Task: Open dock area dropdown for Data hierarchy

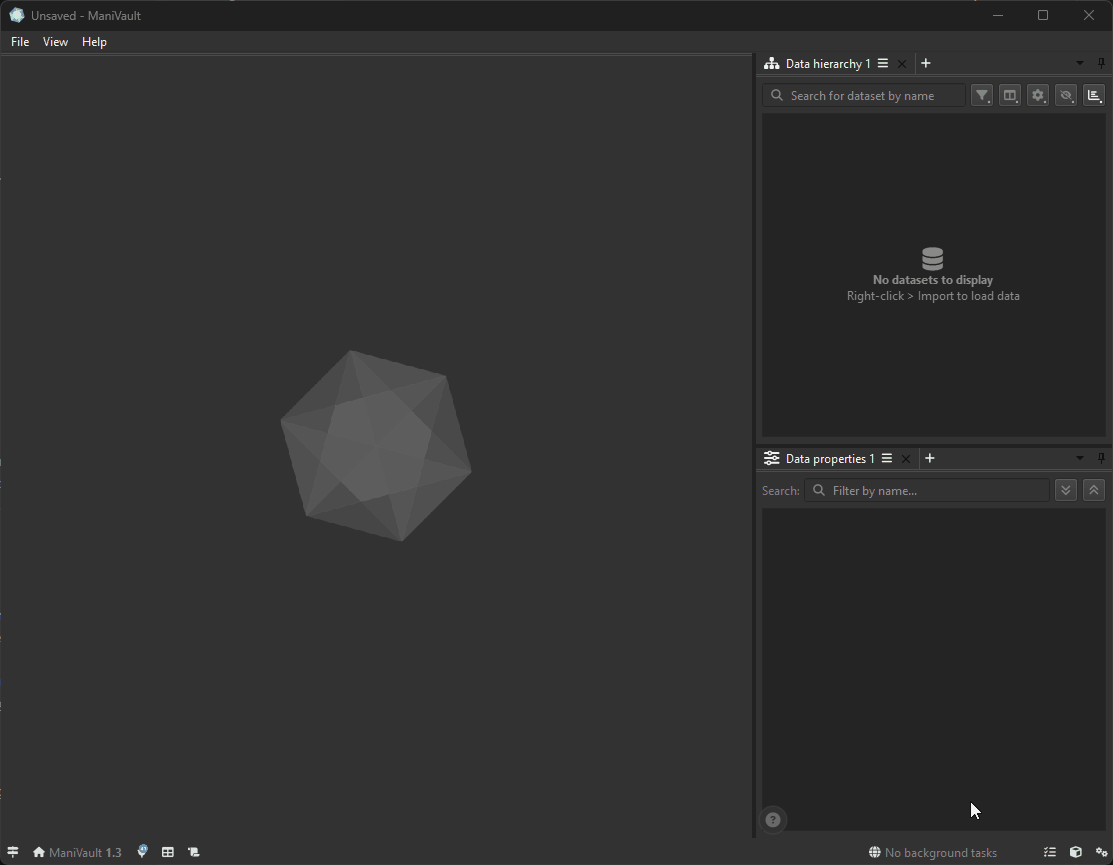Action: click(1080, 63)
